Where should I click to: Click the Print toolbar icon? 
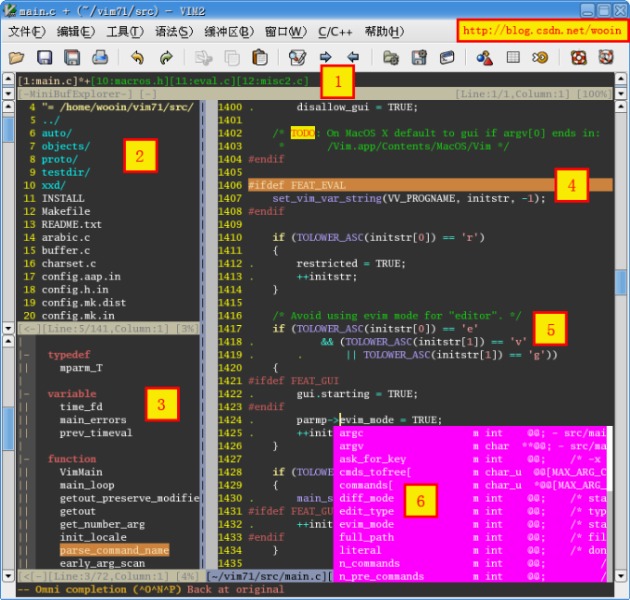100,58
